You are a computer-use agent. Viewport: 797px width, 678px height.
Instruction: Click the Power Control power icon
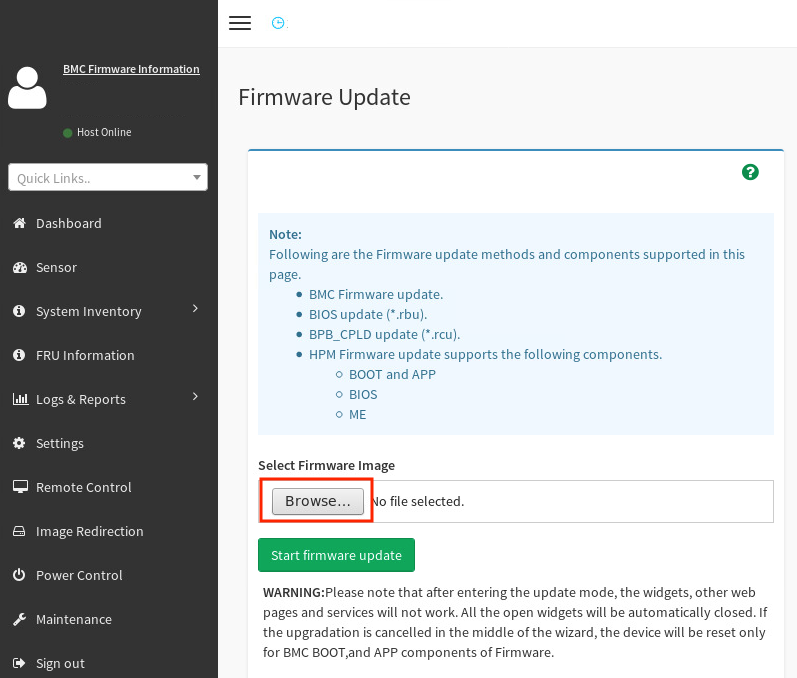pos(19,575)
